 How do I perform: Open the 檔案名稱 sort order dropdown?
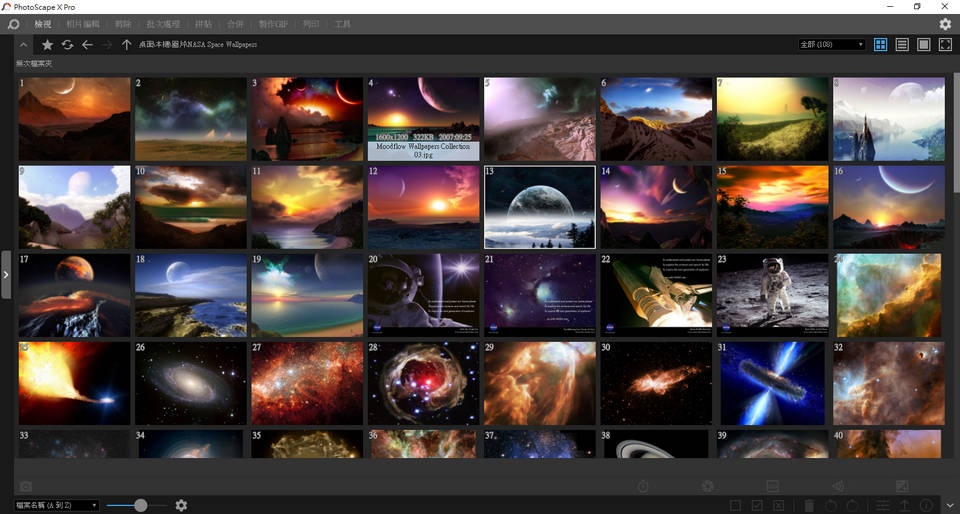pos(57,506)
